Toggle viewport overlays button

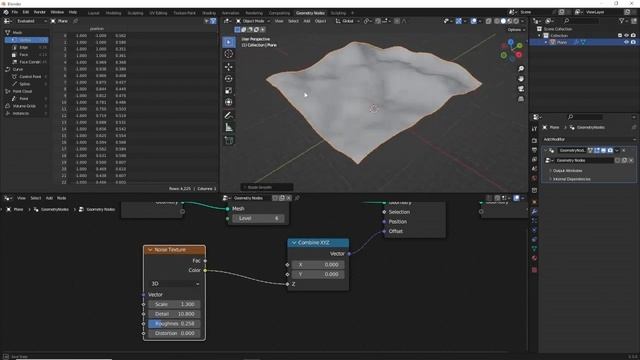coord(473,21)
